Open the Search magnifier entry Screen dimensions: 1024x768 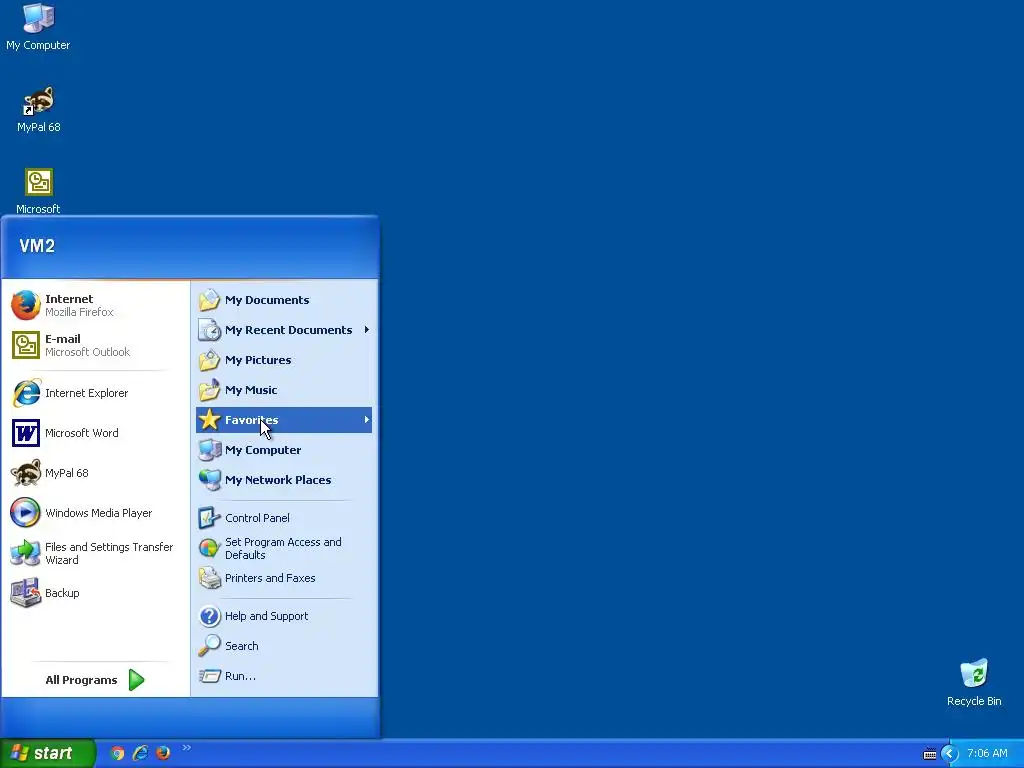(x=284, y=646)
